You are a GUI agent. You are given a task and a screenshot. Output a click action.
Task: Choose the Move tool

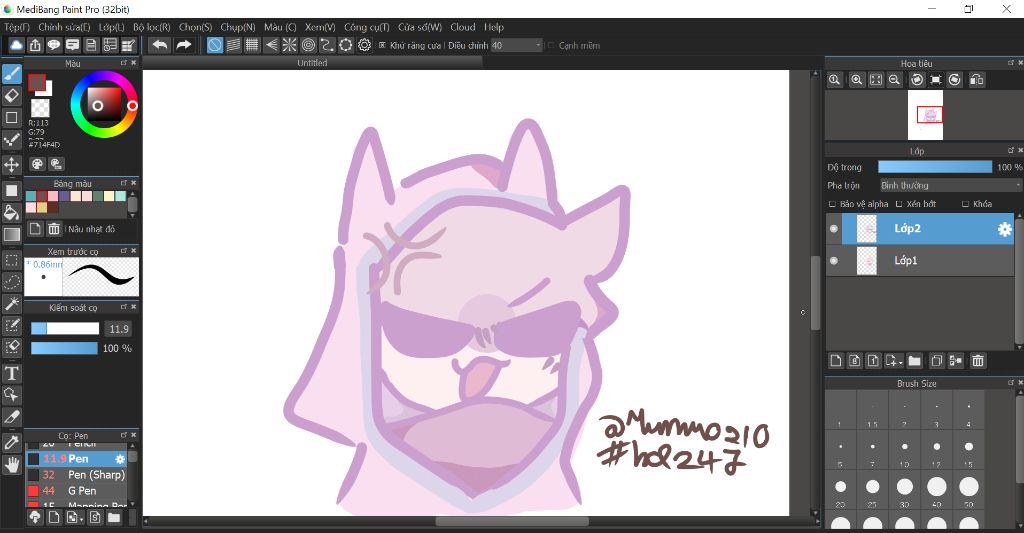[12, 164]
